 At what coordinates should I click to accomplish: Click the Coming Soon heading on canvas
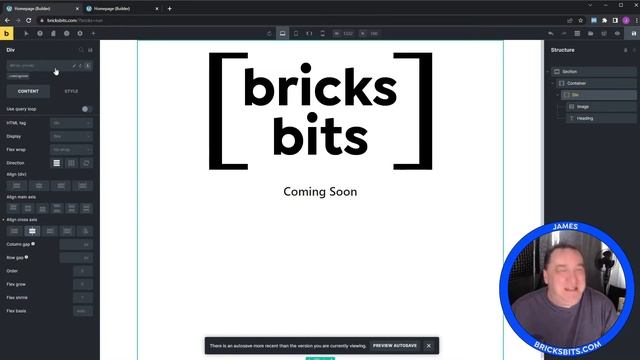click(320, 192)
